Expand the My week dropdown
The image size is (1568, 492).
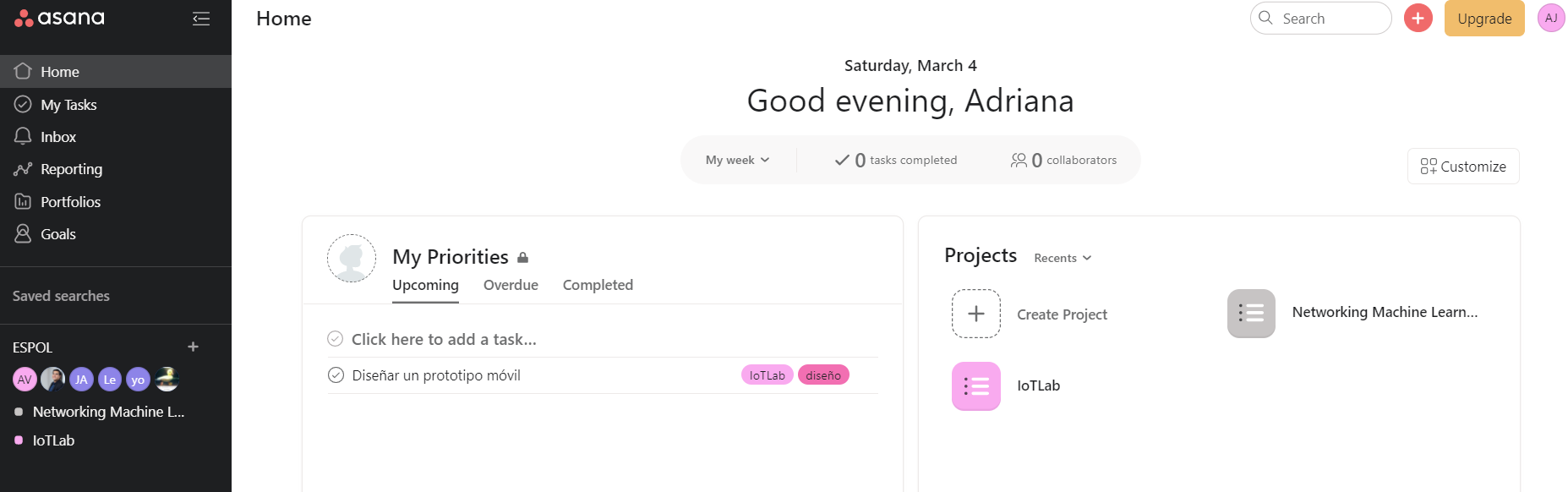pos(738,160)
